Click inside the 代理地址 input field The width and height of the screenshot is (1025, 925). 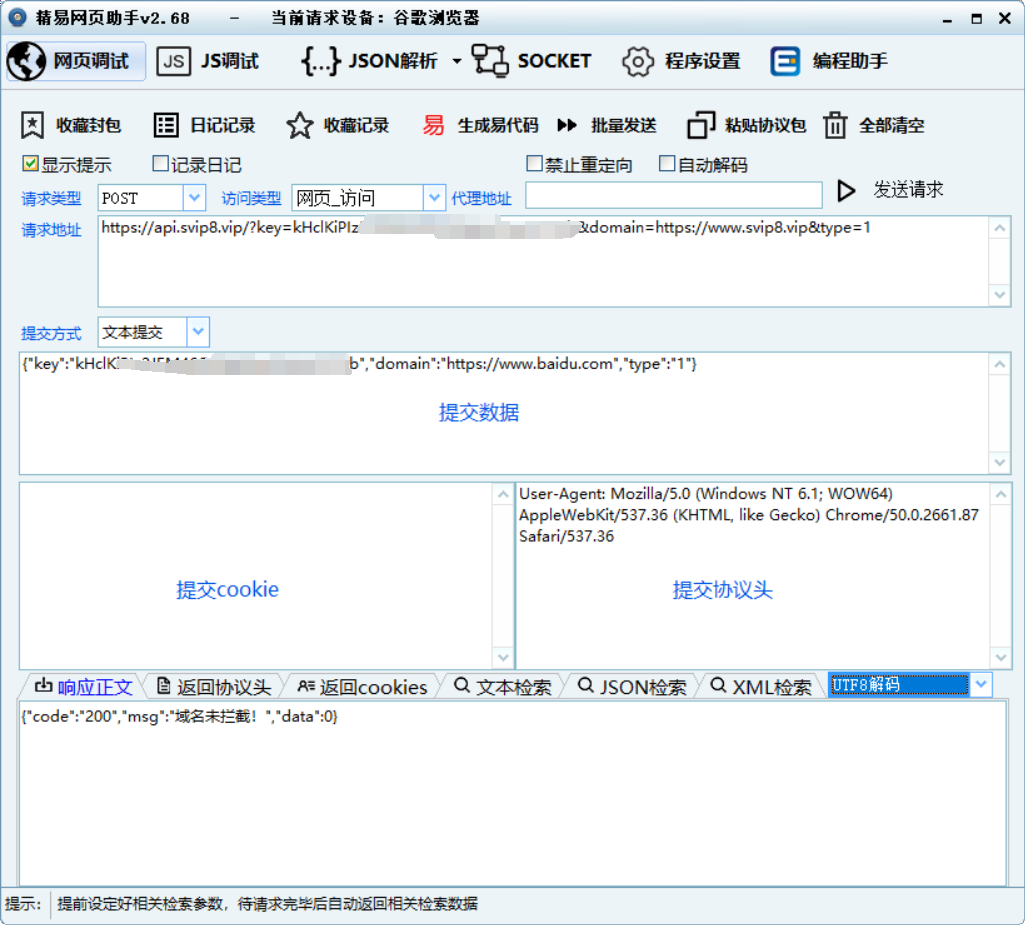673,195
